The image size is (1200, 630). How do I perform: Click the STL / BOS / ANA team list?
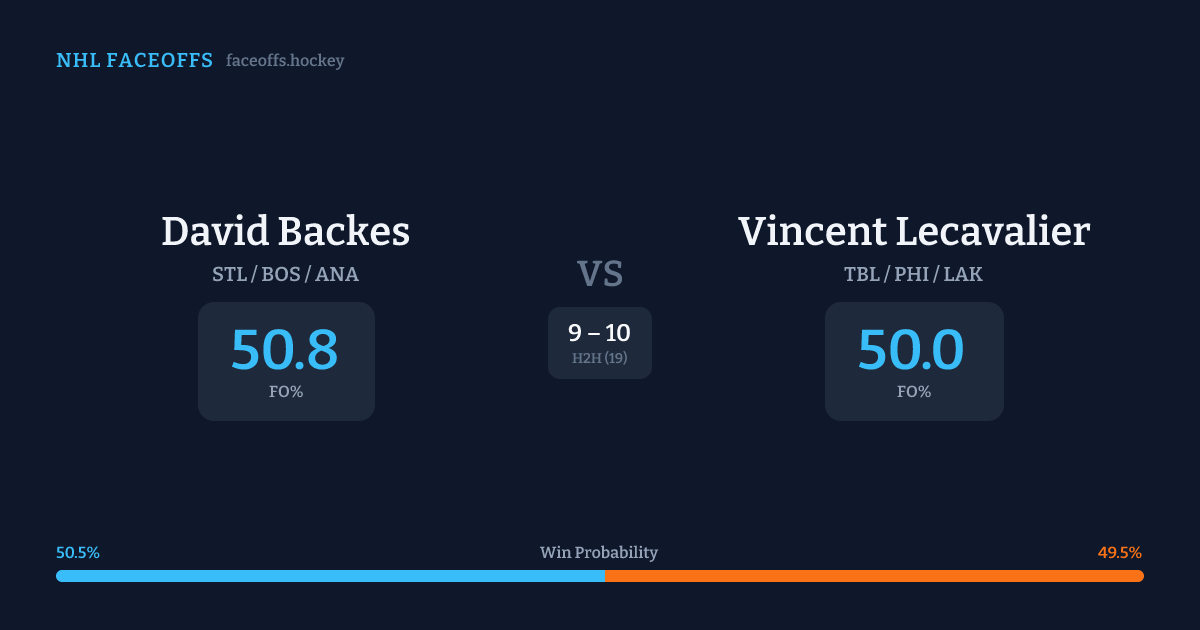click(x=286, y=274)
